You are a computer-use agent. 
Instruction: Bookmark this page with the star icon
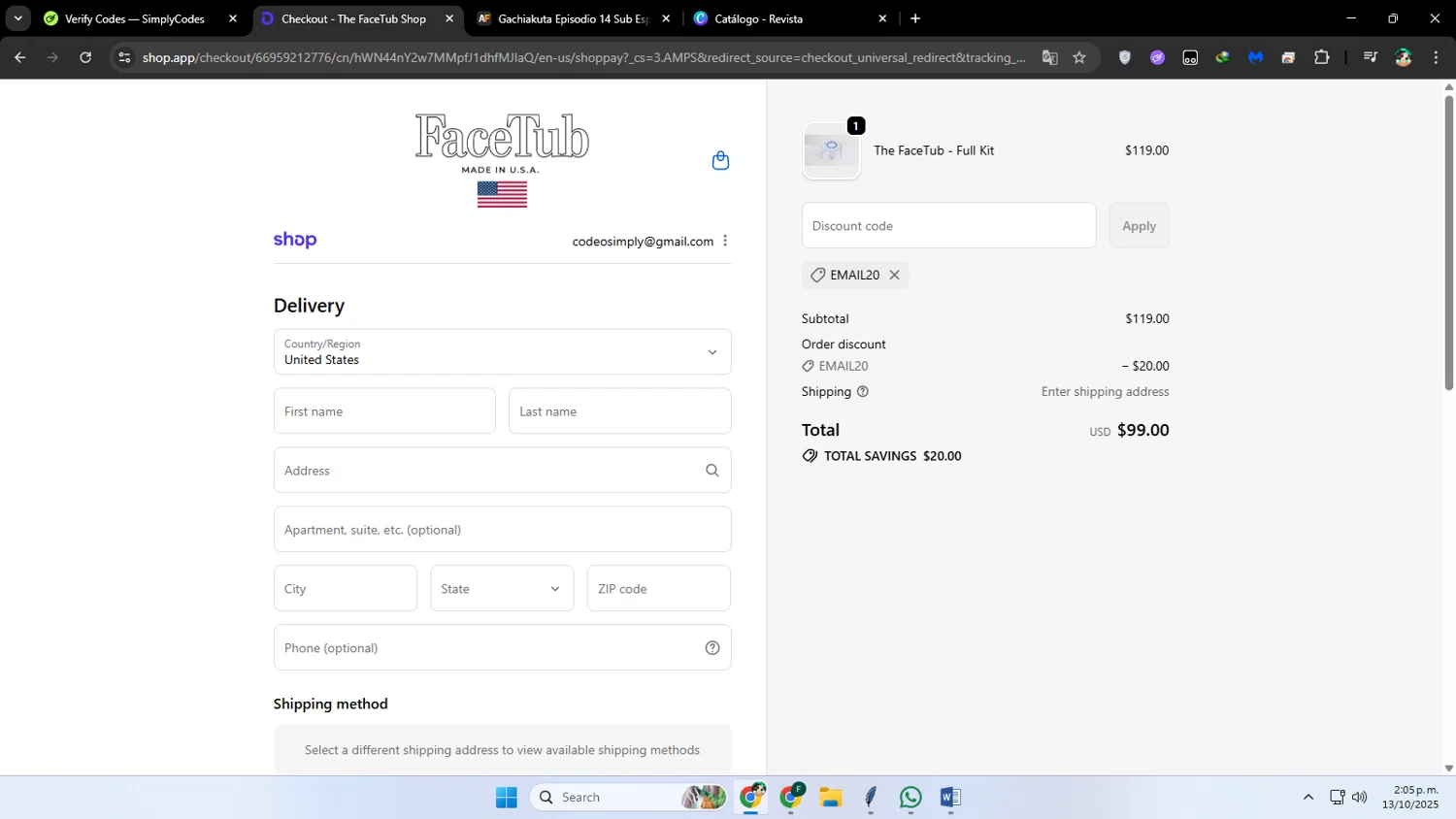(1079, 57)
